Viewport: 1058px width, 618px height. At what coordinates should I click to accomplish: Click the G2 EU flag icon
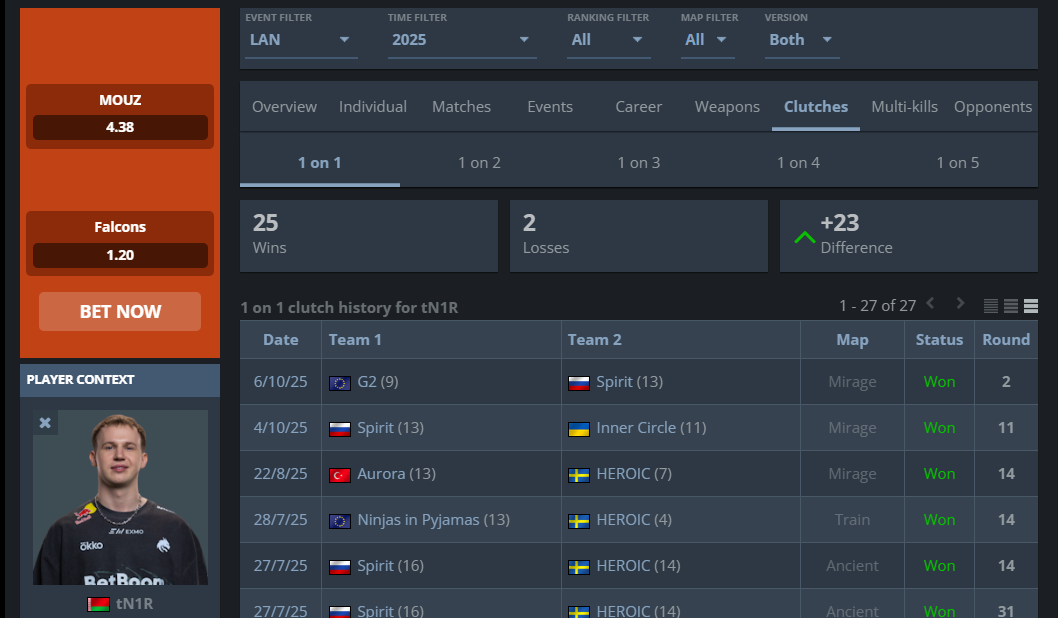pos(339,383)
